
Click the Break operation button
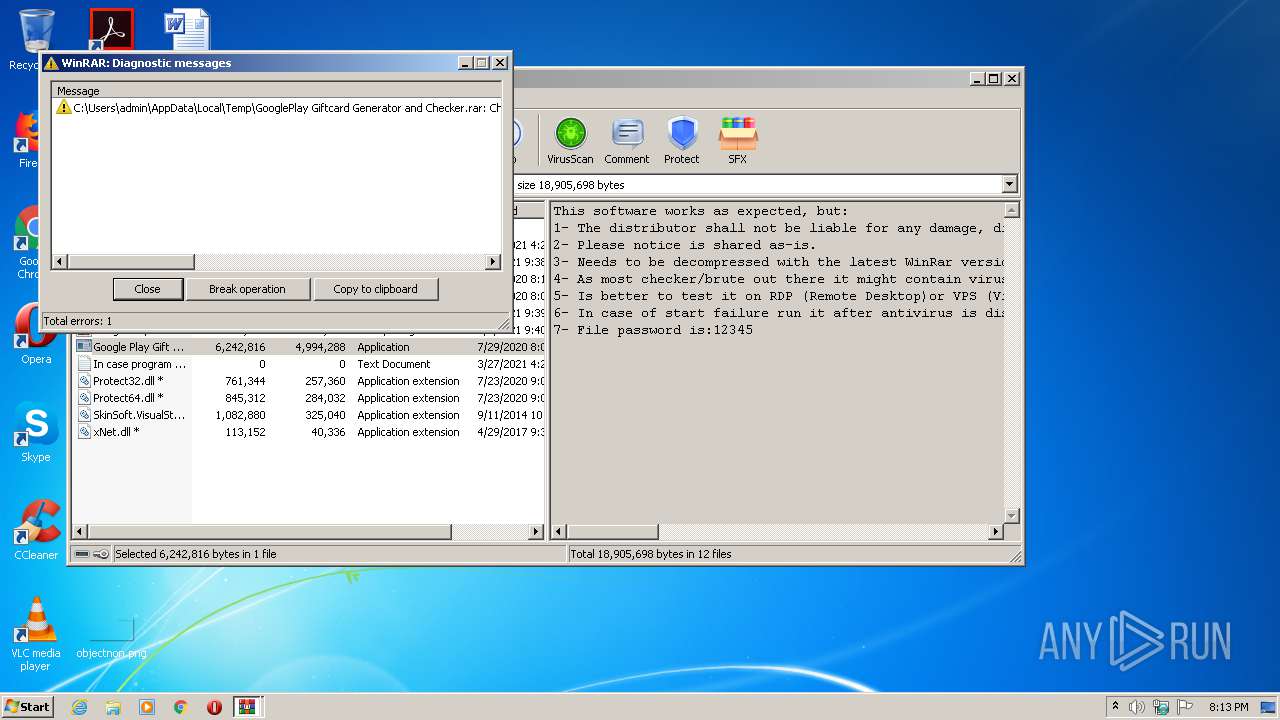247,289
